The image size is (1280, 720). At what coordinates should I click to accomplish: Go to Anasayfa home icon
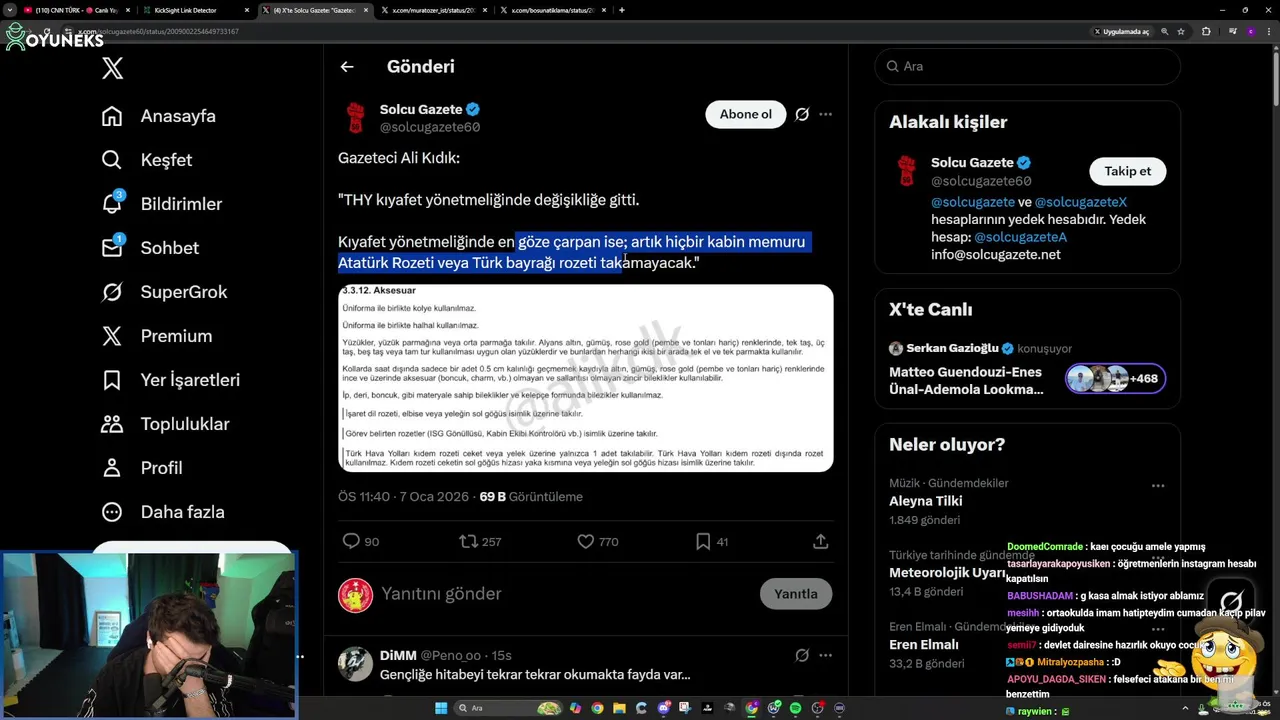[x=112, y=116]
